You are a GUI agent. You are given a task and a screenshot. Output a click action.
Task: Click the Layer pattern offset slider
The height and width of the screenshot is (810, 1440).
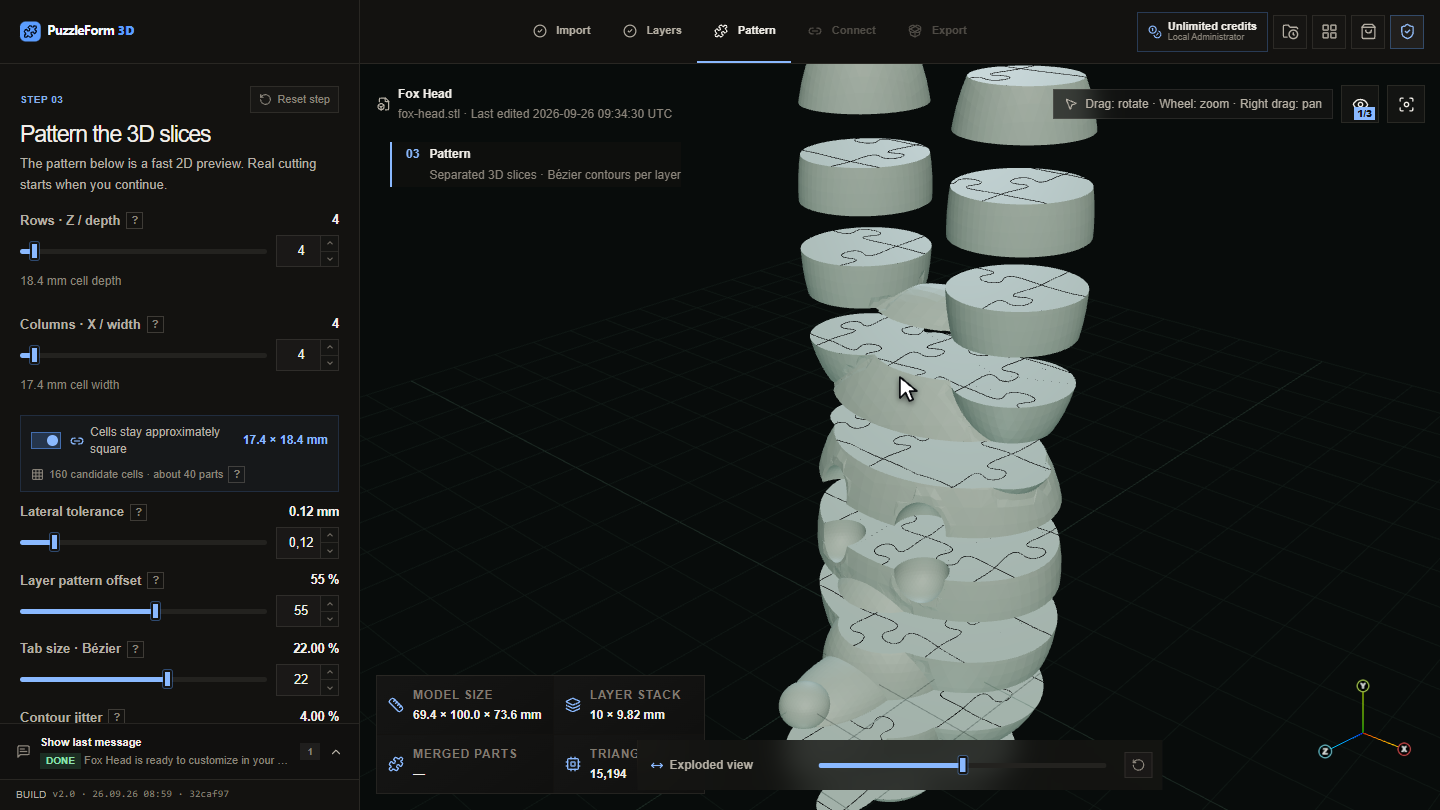click(x=143, y=611)
